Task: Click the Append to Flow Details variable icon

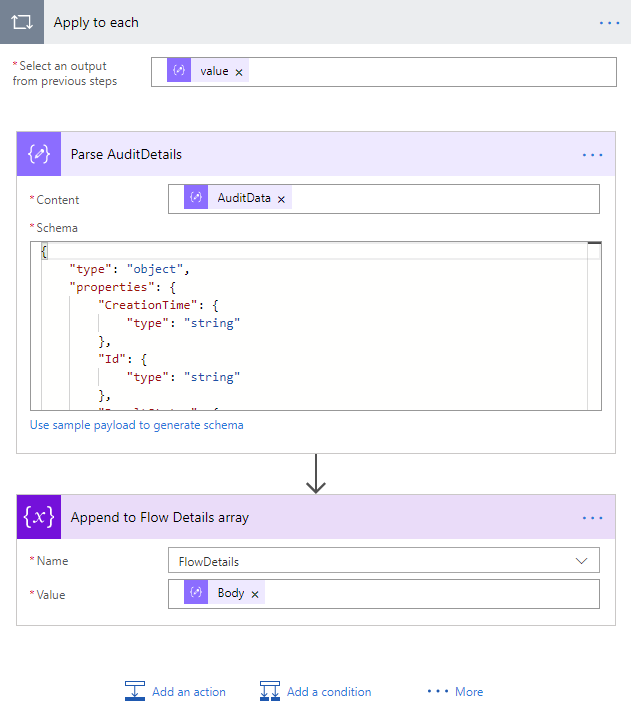Action: coord(39,517)
